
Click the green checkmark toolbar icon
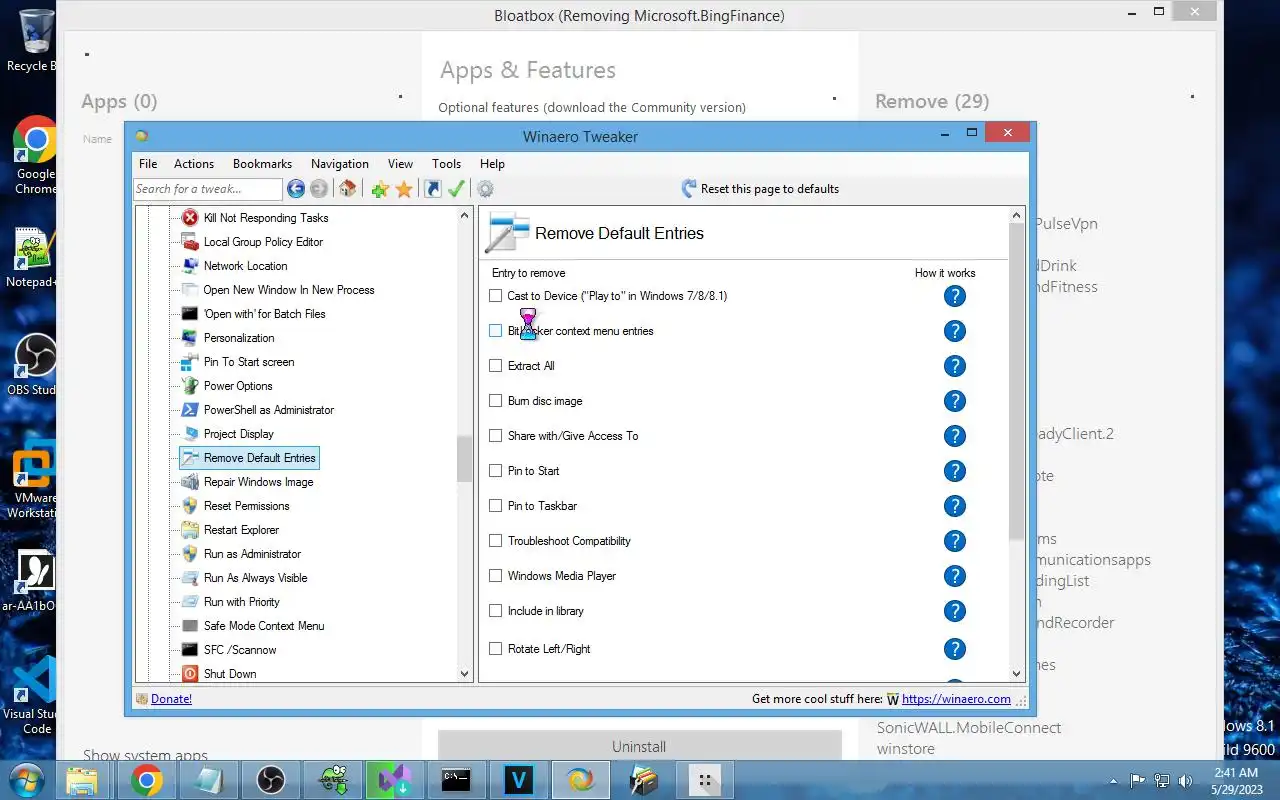click(457, 189)
